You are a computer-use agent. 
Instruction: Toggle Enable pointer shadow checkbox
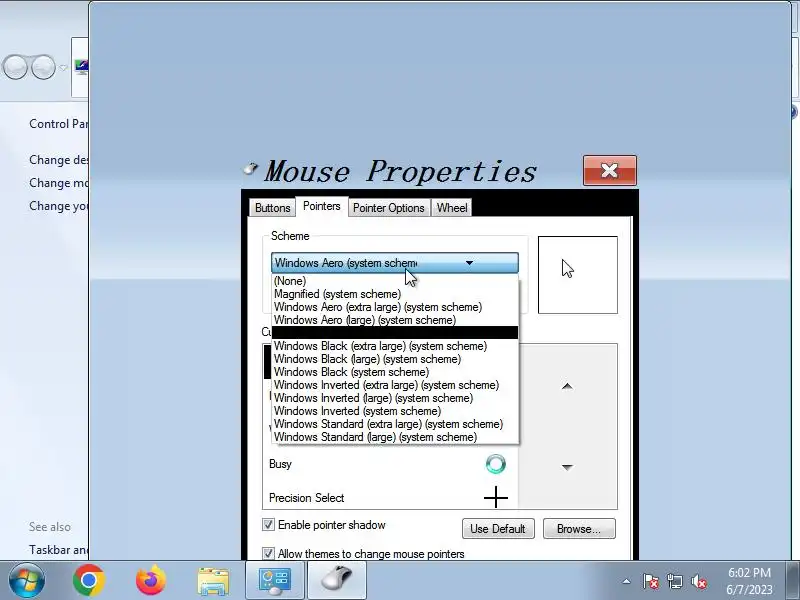268,524
